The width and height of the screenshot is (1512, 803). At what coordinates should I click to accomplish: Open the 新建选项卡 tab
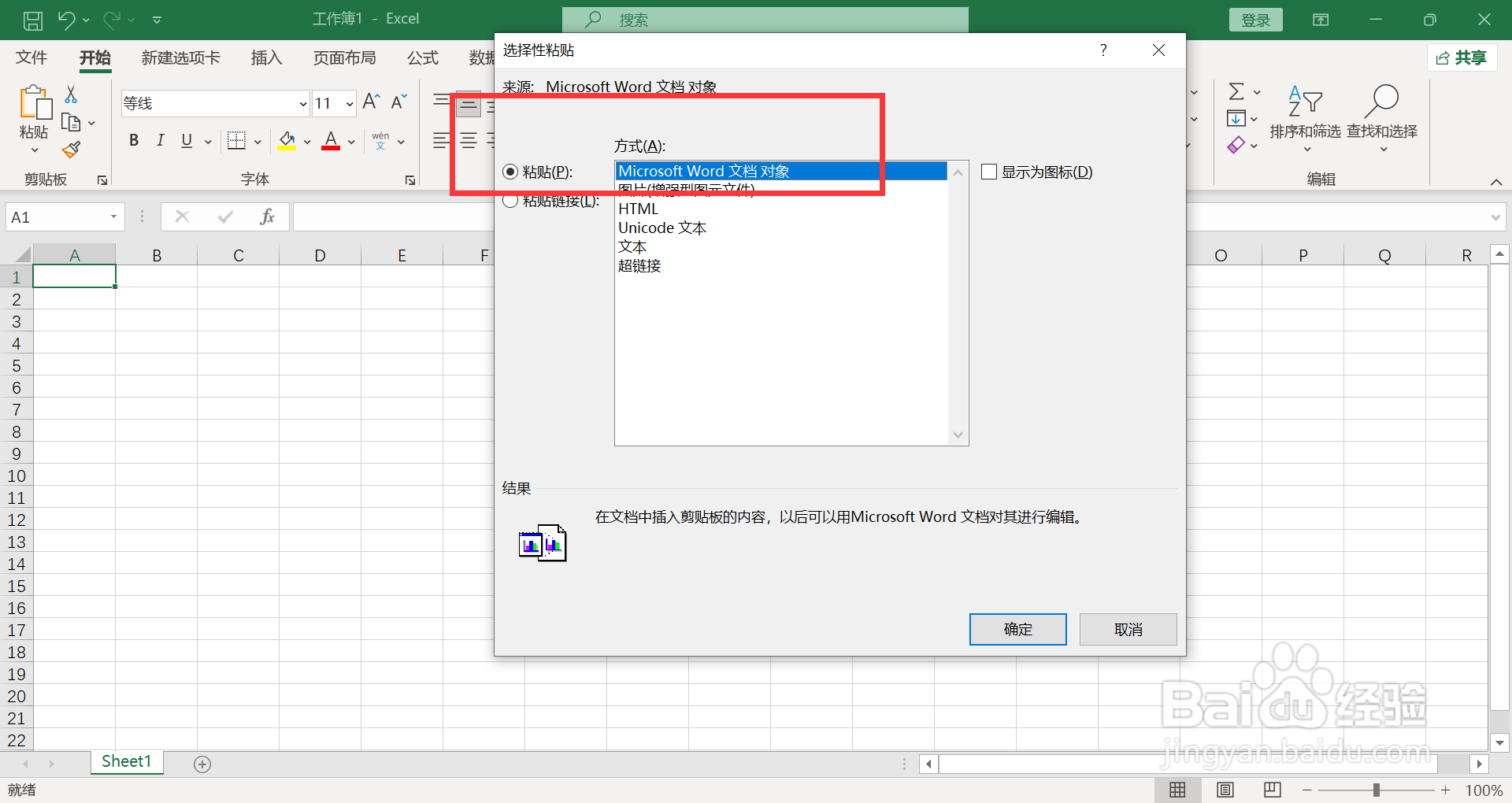pos(181,57)
